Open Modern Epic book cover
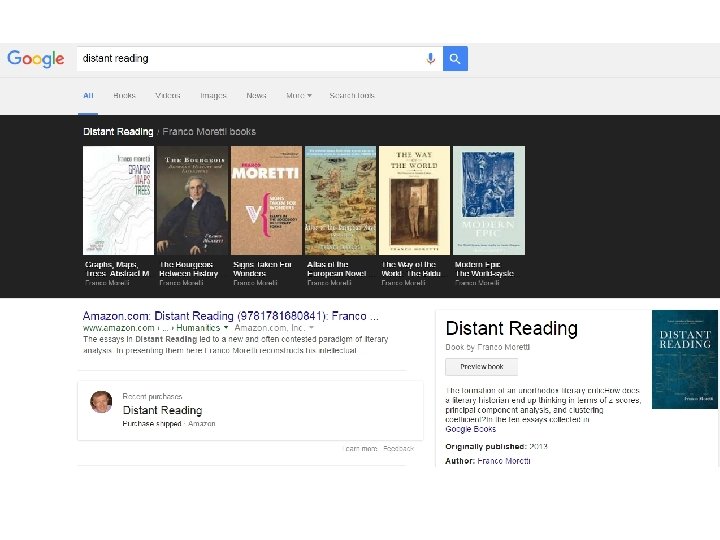The width and height of the screenshot is (720, 540). coord(489,200)
